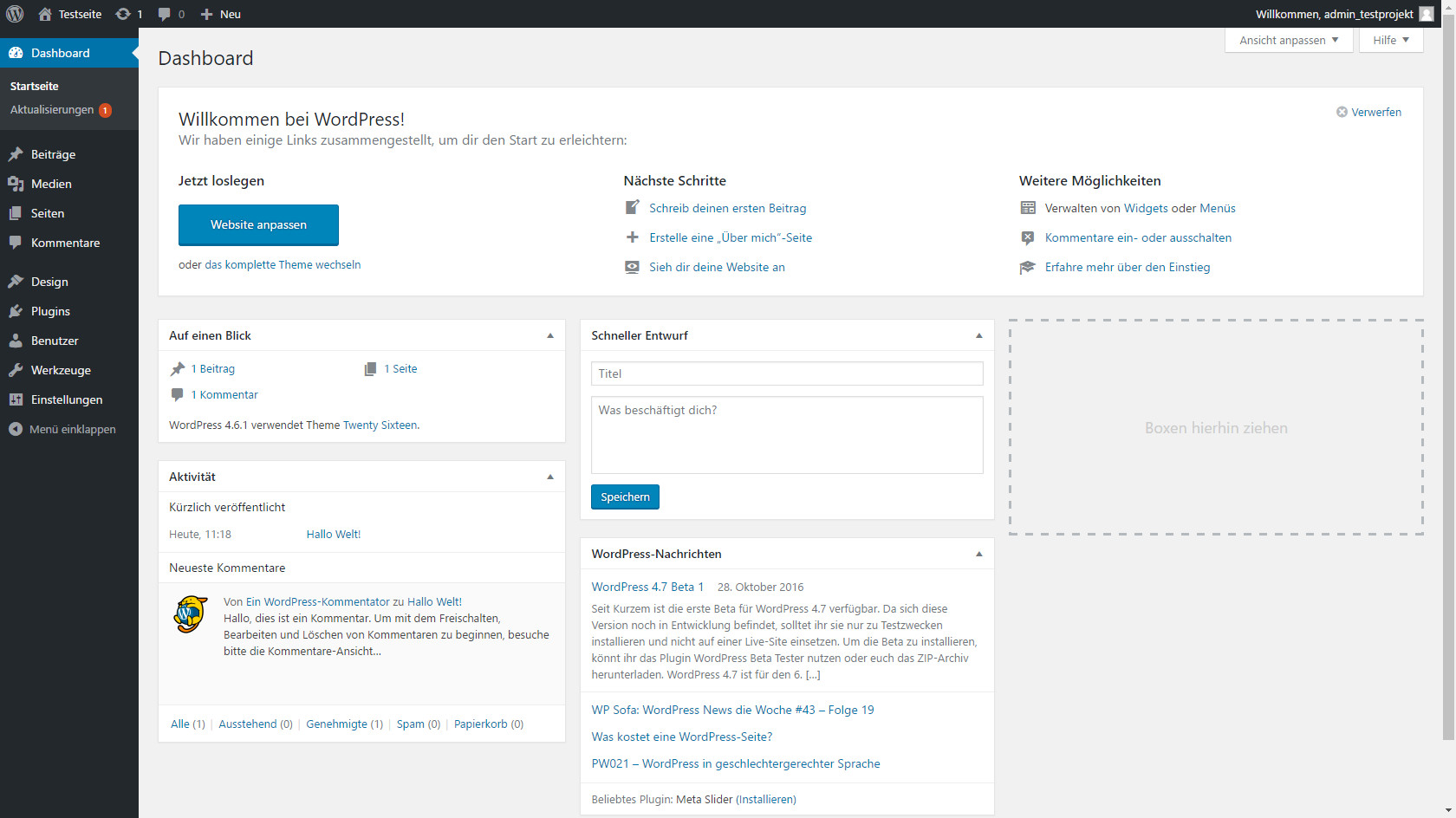Open the Ansicht anpassen dropdown
1456x818 pixels.
pos(1289,40)
